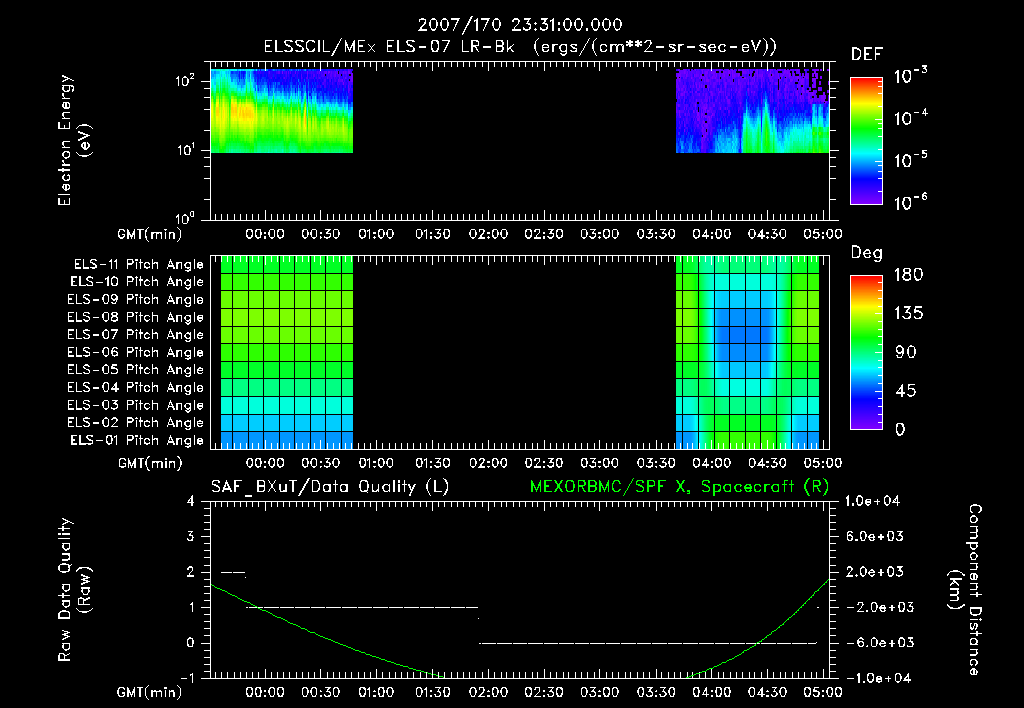
Task: Select the ELS-01 Pitch Angle row label
Action: tap(137, 441)
